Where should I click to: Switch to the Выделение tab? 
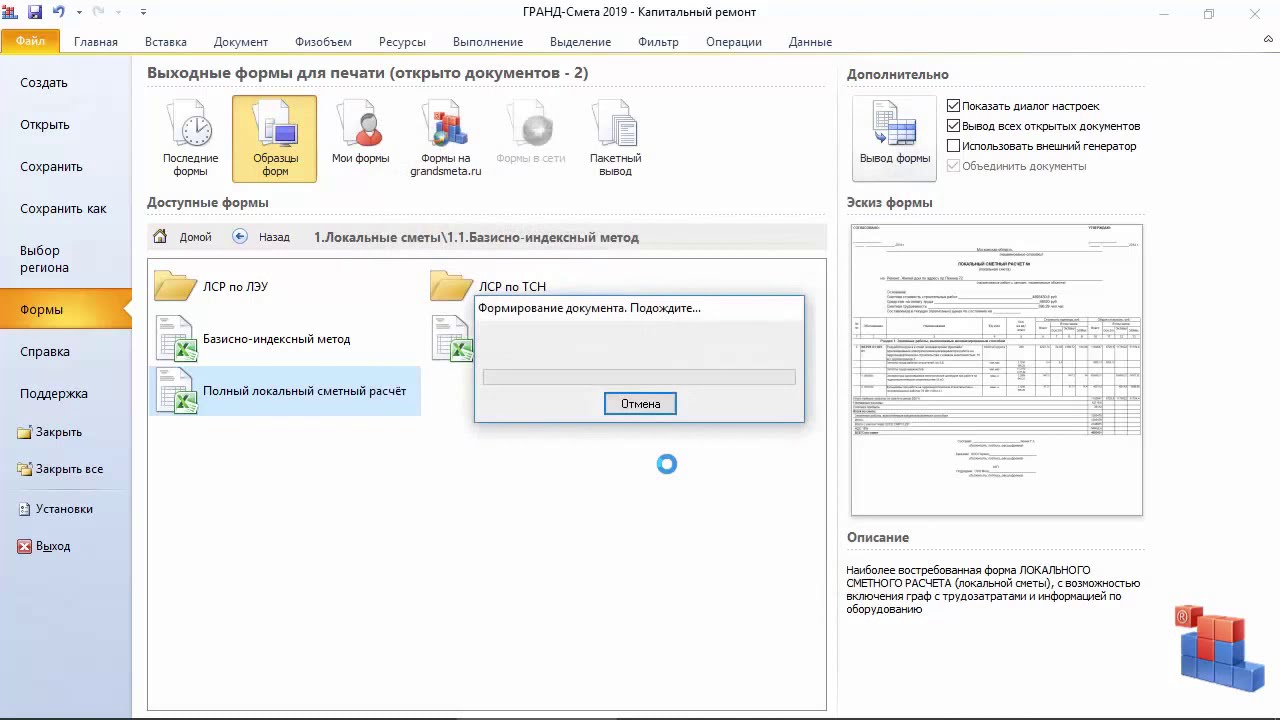point(580,42)
